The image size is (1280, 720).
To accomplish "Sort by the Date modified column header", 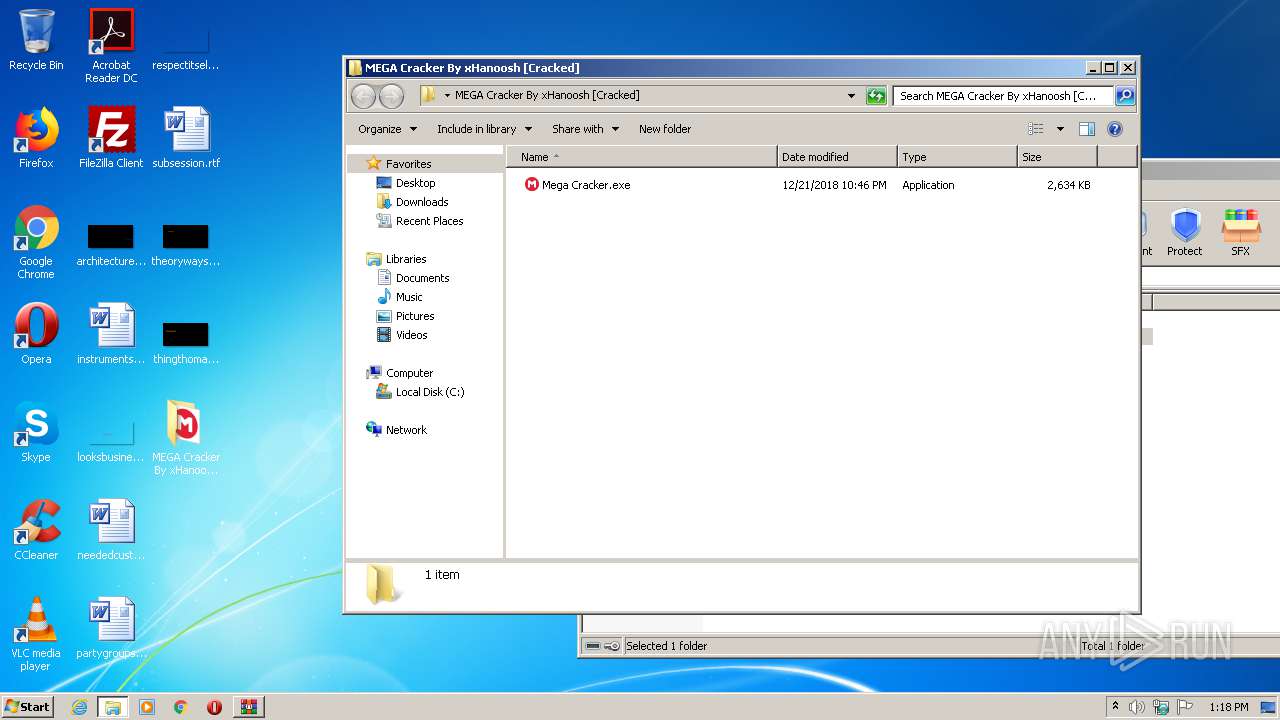I will tap(837, 157).
